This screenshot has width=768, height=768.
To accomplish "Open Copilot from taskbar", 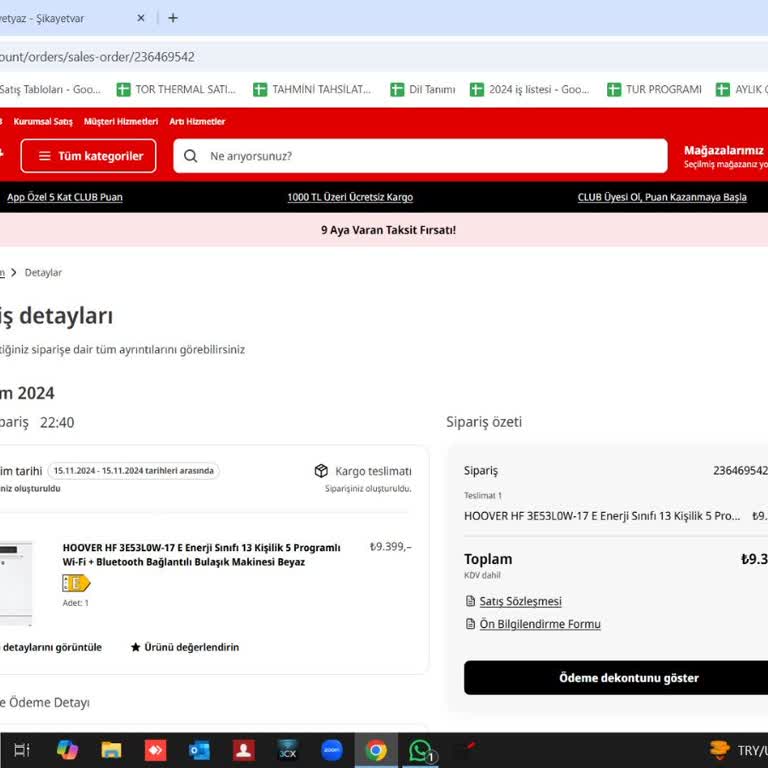I will 68,750.
